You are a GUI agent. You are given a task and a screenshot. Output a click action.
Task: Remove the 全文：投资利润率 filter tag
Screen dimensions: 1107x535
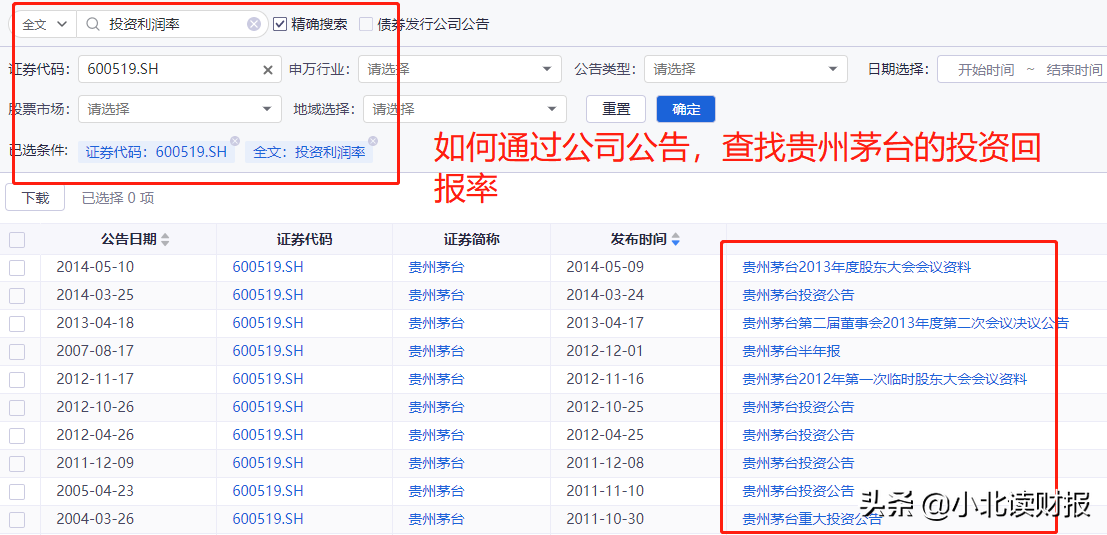(x=373, y=140)
